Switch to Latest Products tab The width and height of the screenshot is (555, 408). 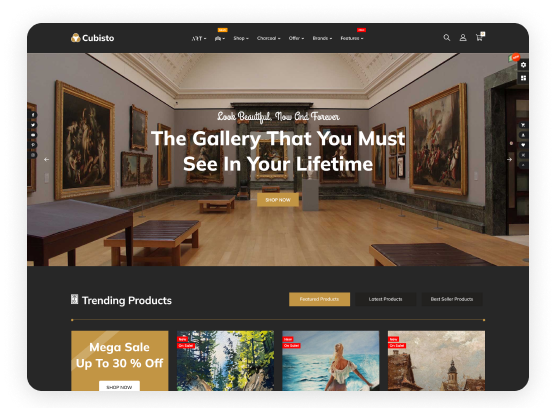[x=385, y=299]
